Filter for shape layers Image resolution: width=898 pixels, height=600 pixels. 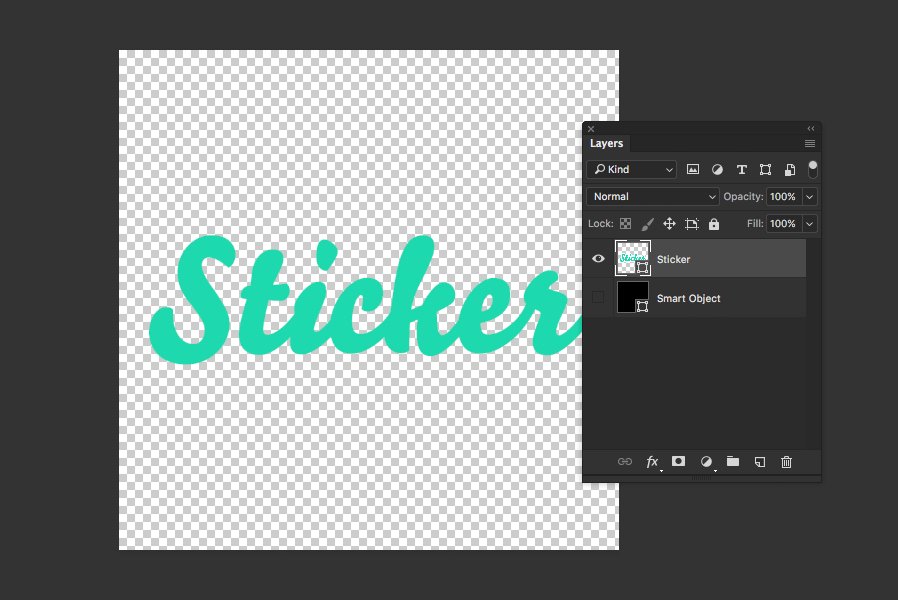765,169
